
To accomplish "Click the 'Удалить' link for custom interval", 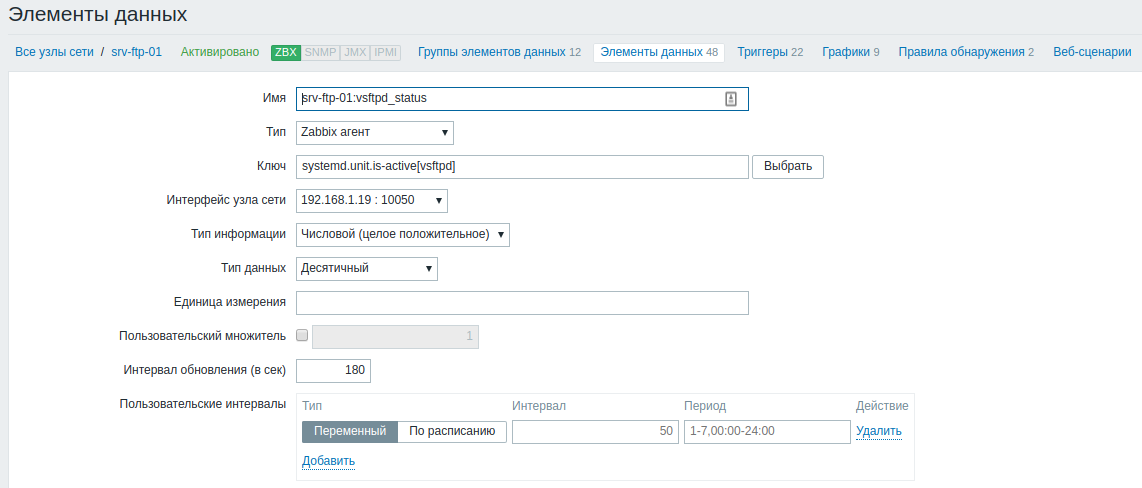I will coord(878,431).
